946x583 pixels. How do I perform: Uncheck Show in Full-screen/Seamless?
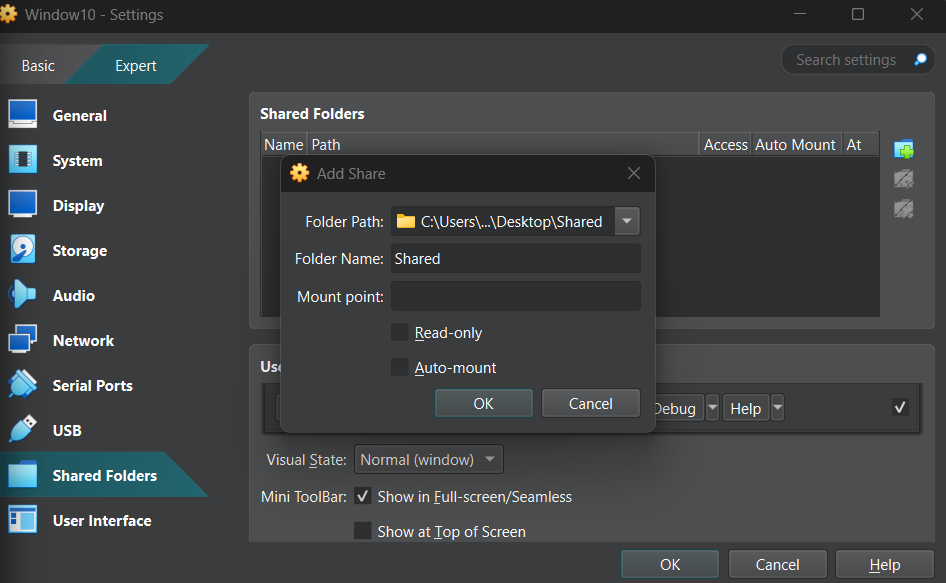click(x=363, y=496)
